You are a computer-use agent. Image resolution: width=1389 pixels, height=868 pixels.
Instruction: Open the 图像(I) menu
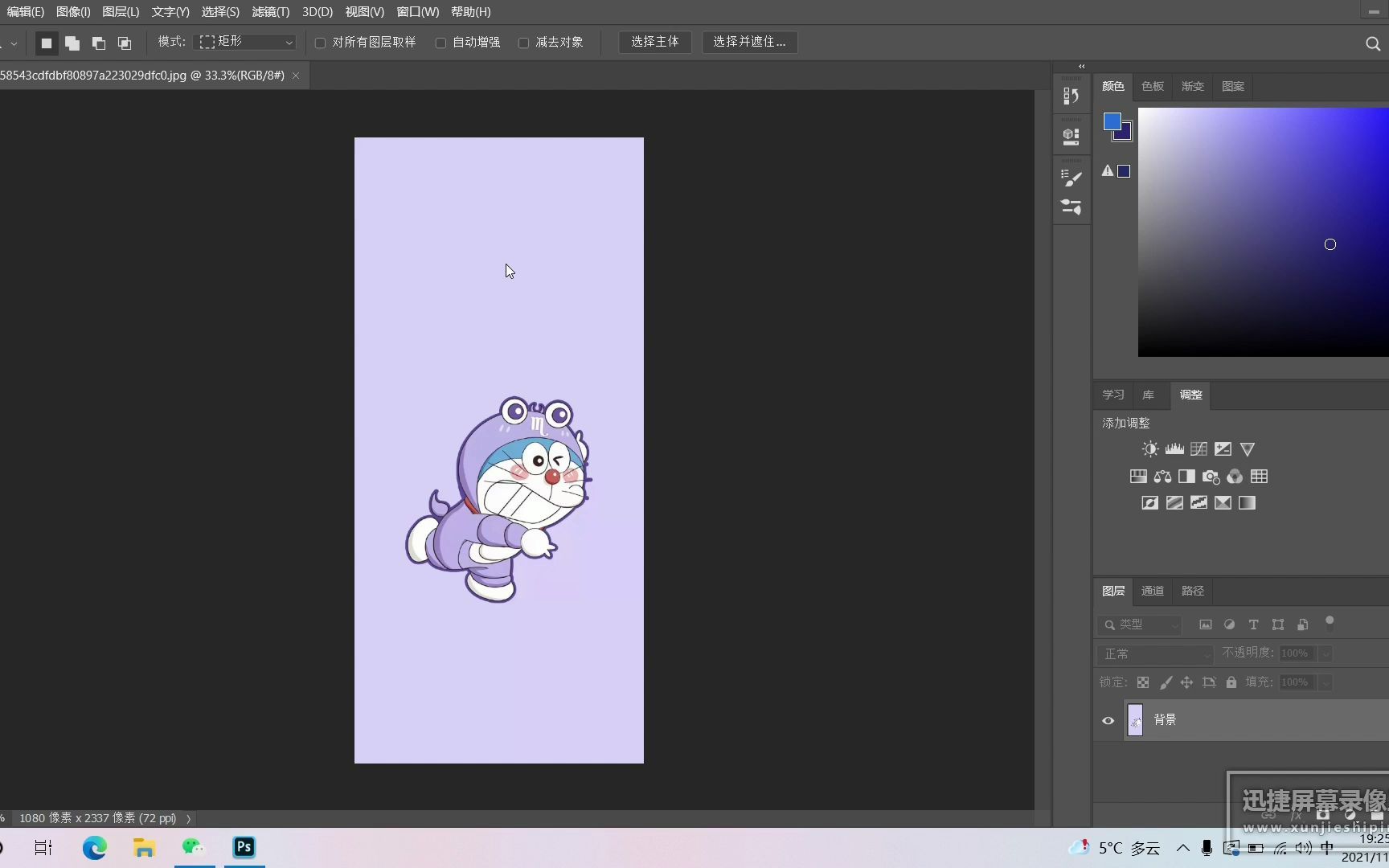73,12
